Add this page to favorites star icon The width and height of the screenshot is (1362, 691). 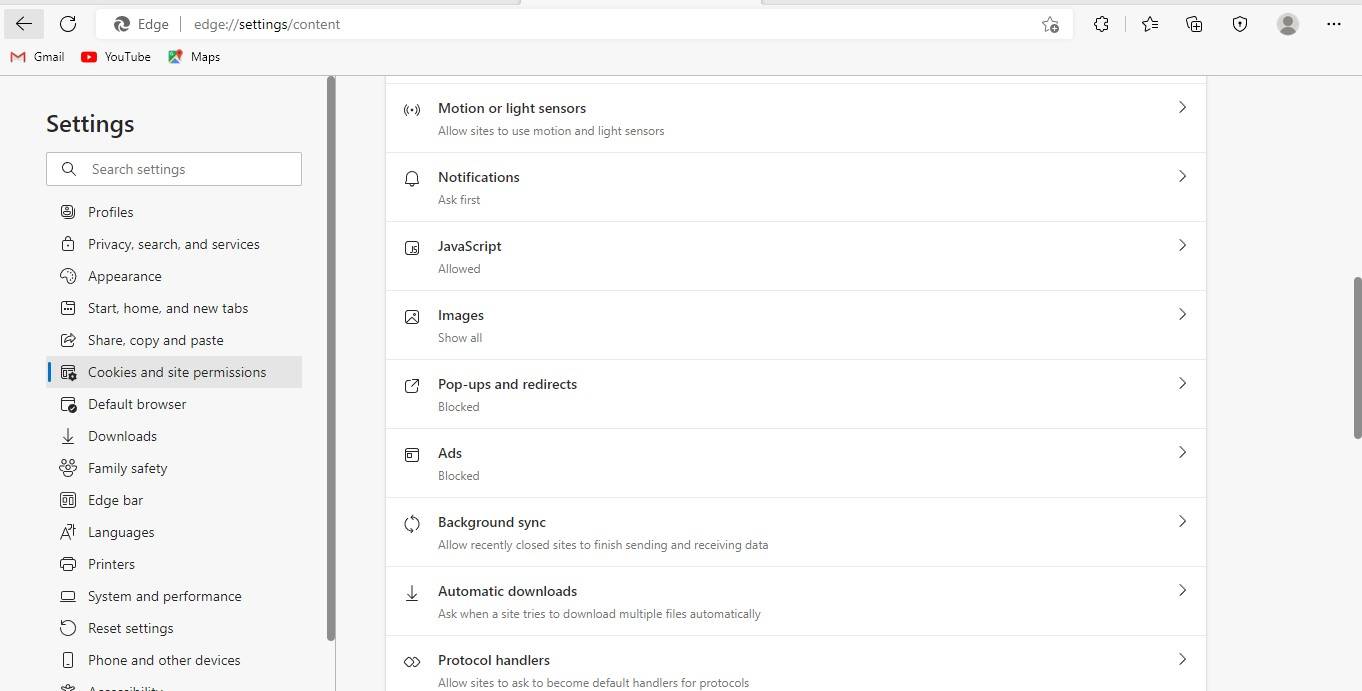(x=1050, y=25)
